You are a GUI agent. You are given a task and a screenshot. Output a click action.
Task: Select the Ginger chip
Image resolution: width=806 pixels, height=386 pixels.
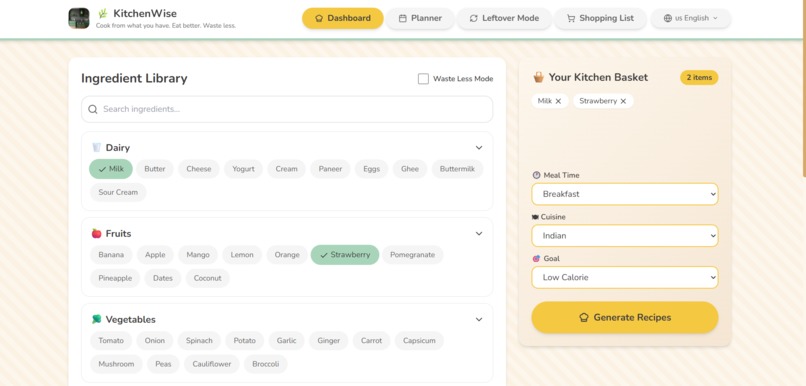pos(328,341)
